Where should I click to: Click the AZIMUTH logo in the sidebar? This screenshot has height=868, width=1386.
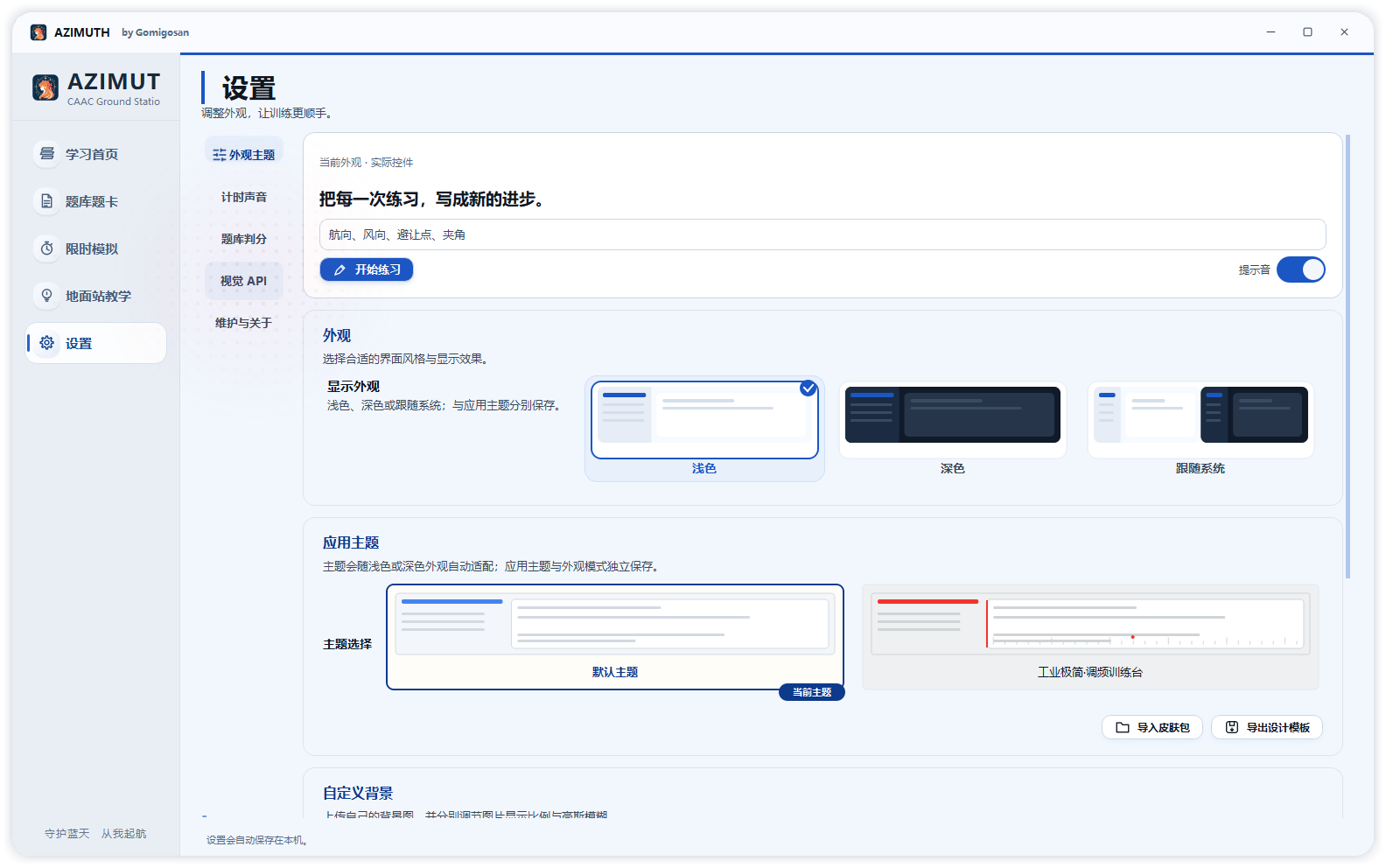(45, 87)
